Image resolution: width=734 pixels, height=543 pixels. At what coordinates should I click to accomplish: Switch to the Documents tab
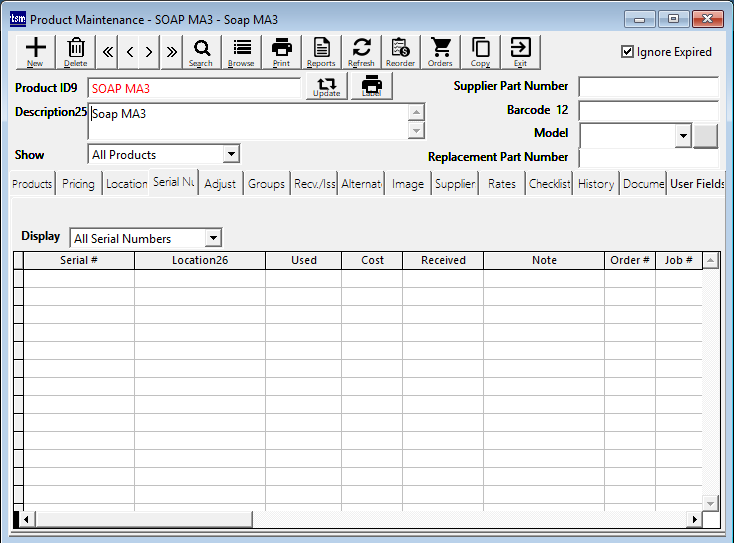tap(643, 184)
